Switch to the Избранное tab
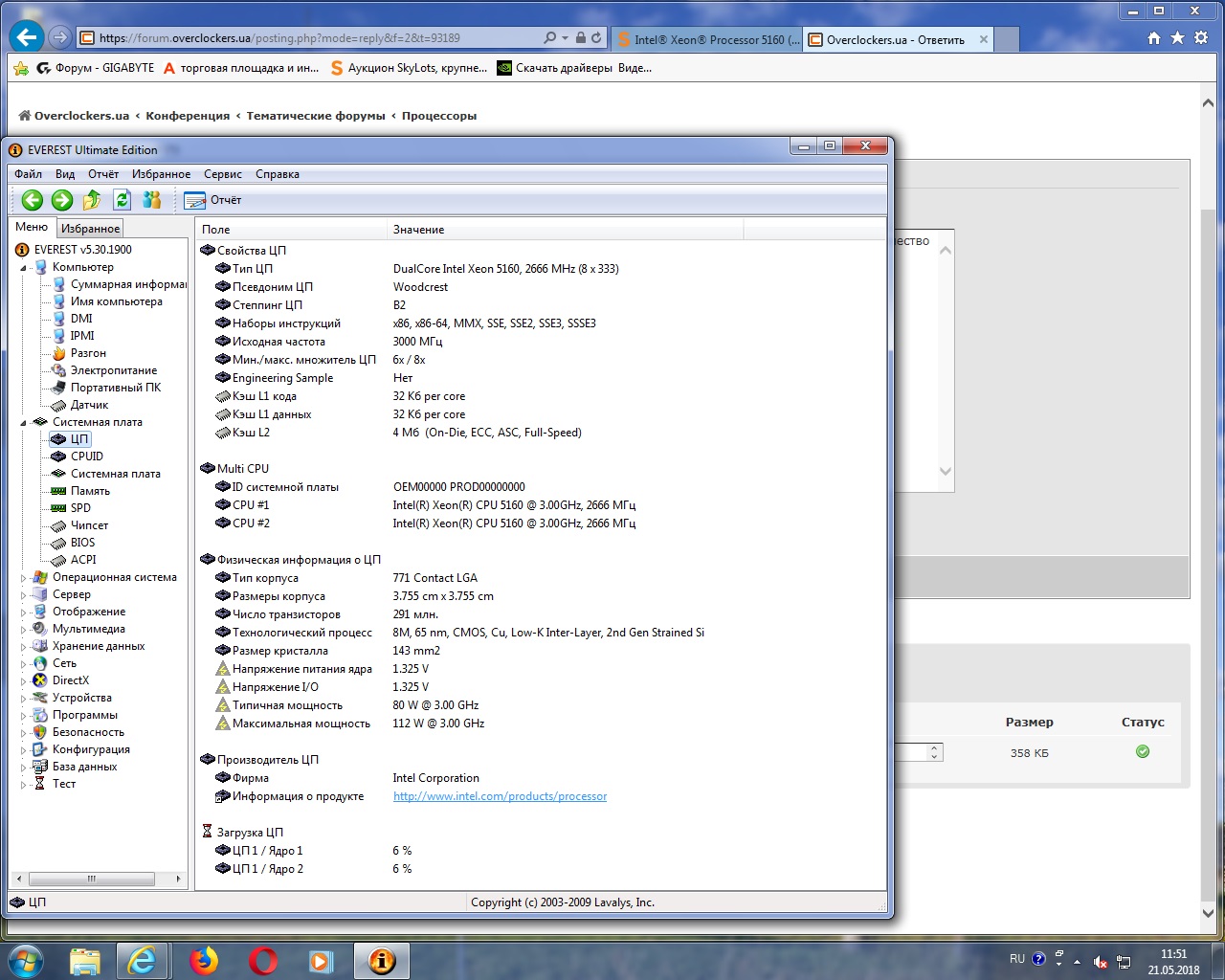The height and width of the screenshot is (980, 1225). point(90,229)
